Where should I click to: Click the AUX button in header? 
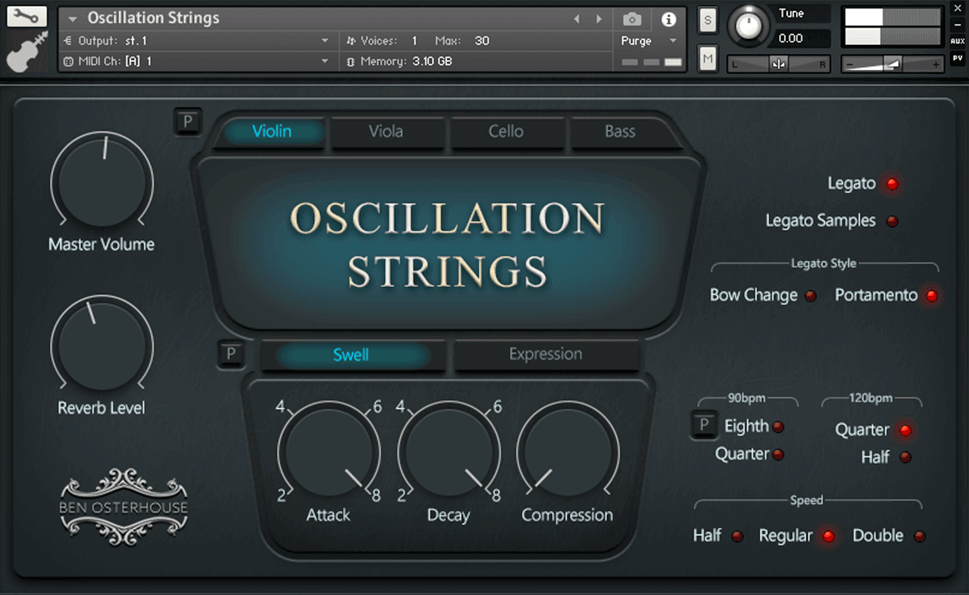click(x=958, y=41)
